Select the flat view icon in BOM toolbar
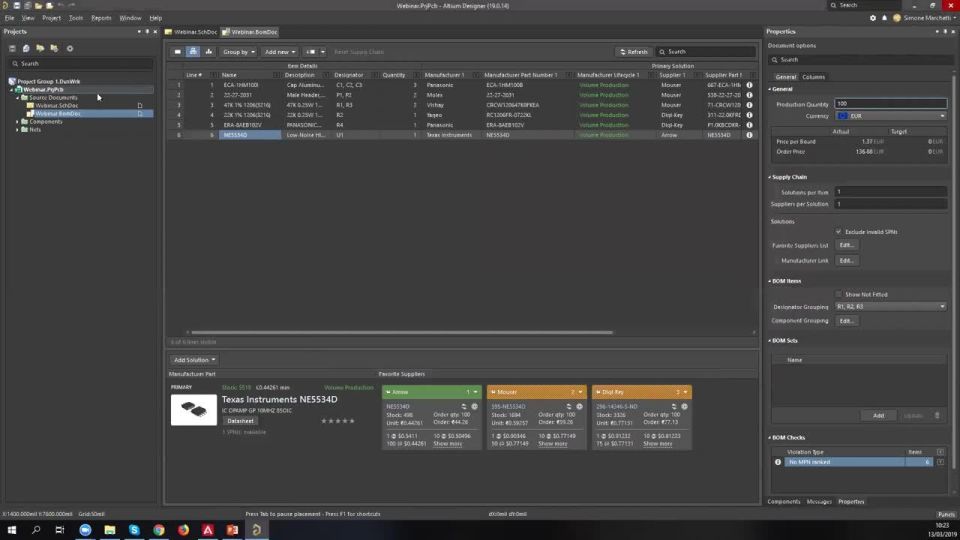The height and width of the screenshot is (540, 960). pyautogui.click(x=178, y=52)
